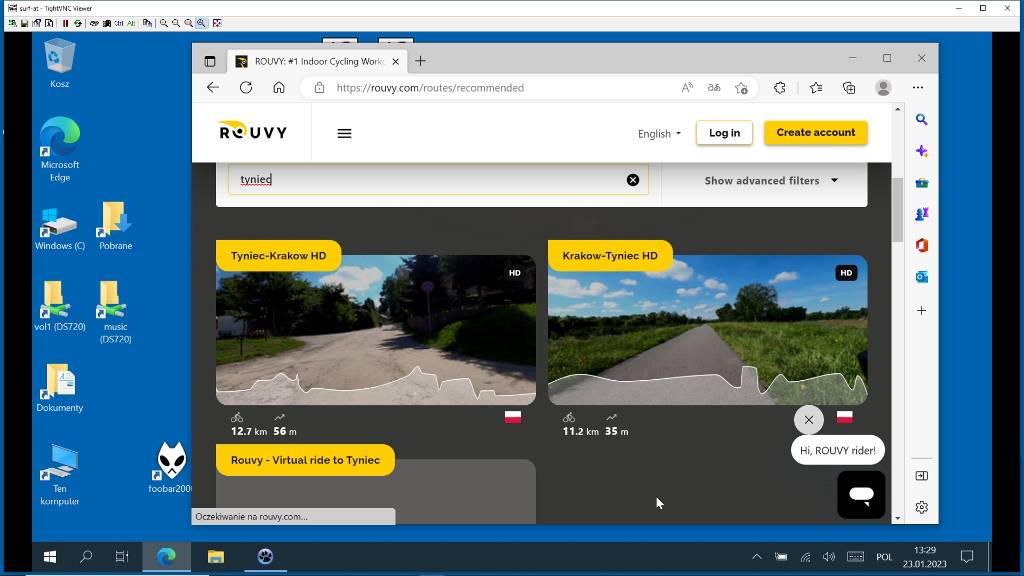Click the route search input field

click(430, 180)
